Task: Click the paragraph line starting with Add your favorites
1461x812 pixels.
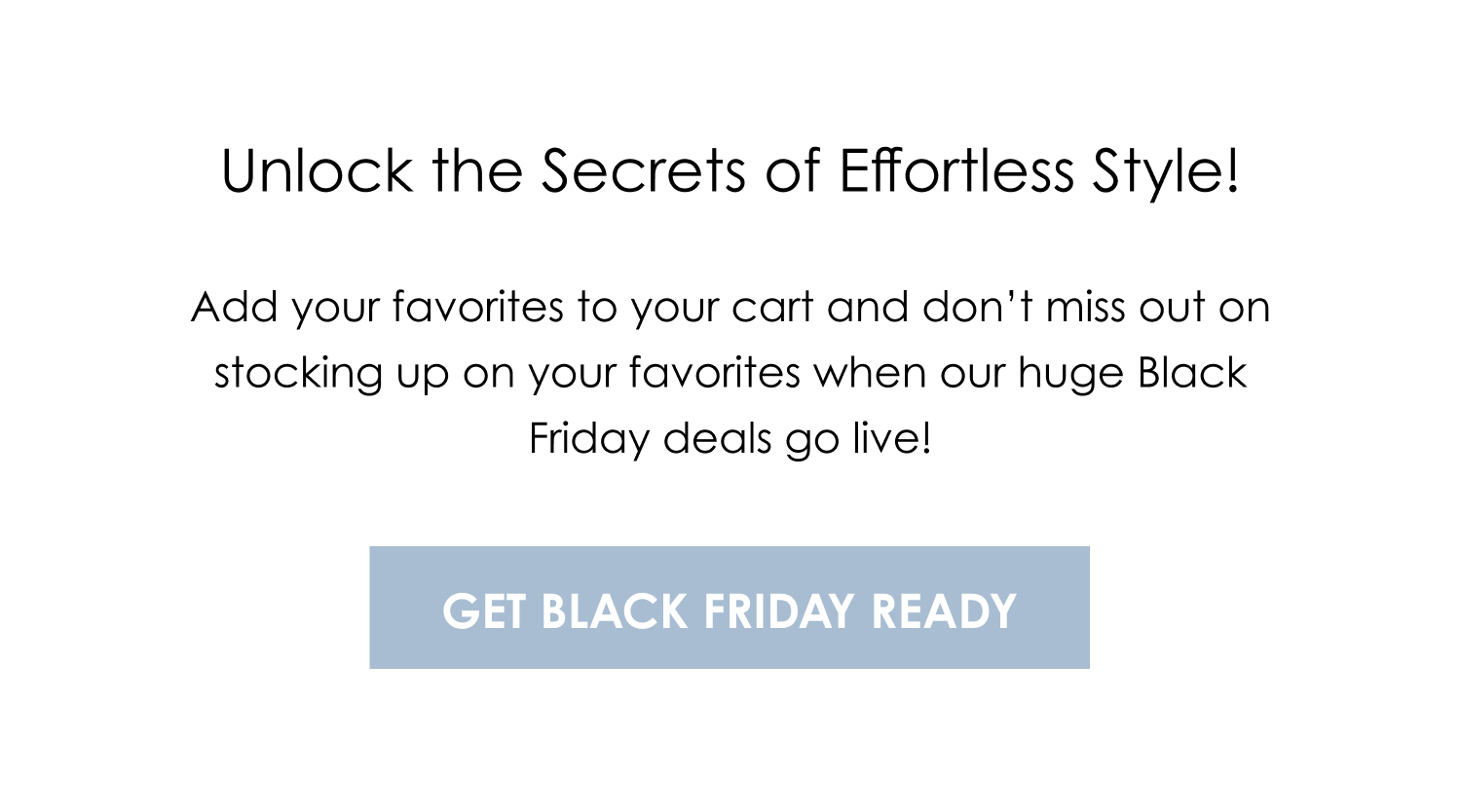Action: coord(730,309)
